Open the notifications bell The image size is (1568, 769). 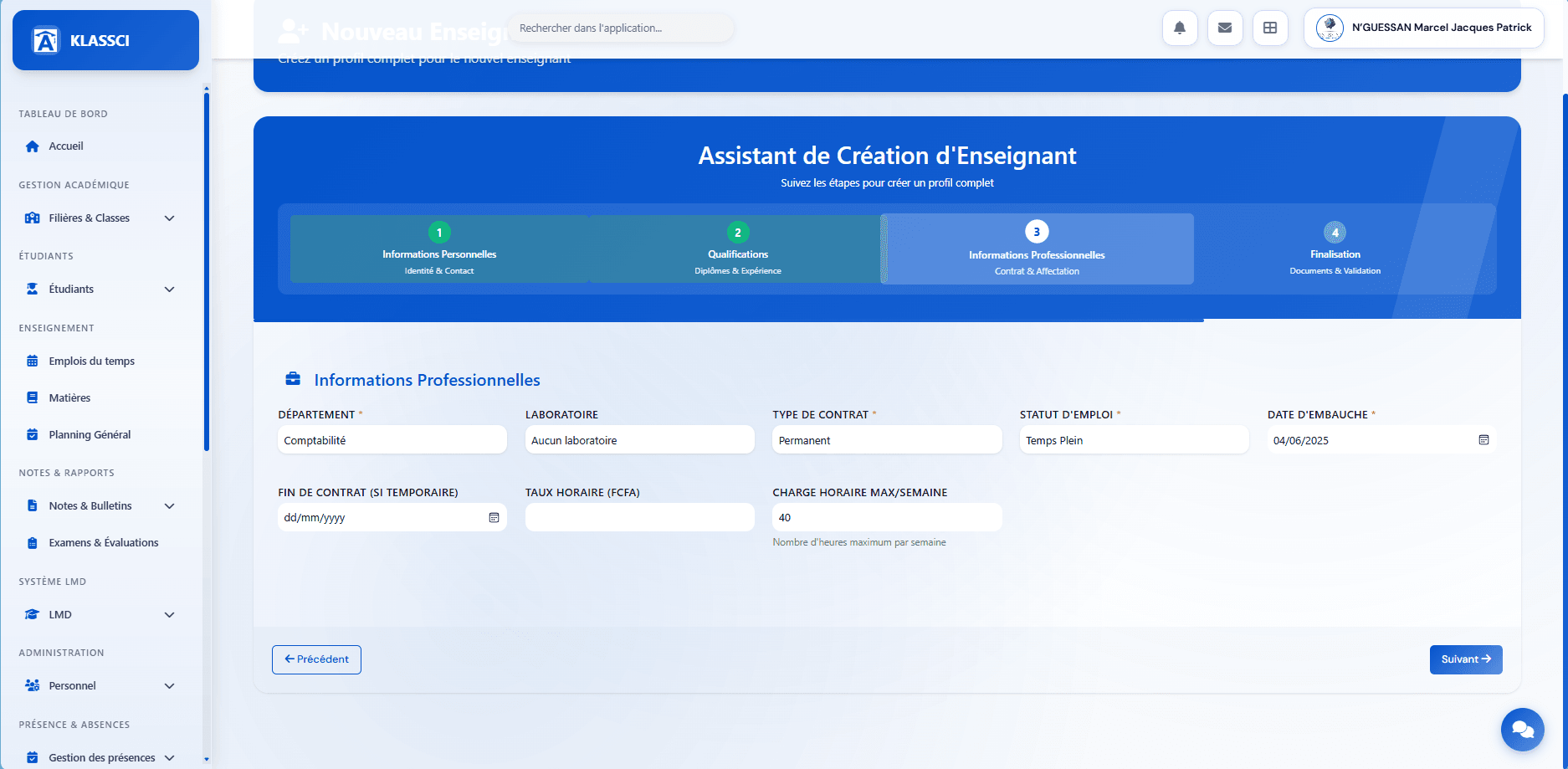pos(1180,28)
